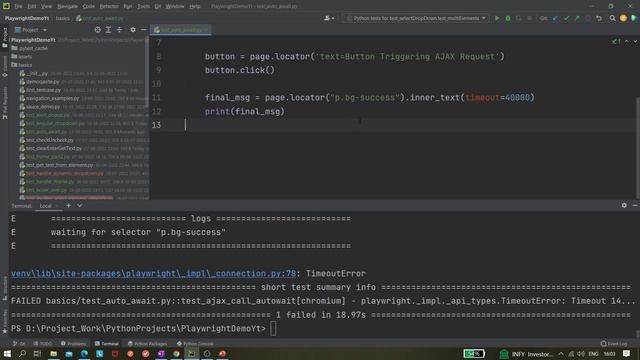Follow the _connection.py:78 link in terminal
Image resolution: width=640 pixels, height=360 pixels.
point(153,273)
